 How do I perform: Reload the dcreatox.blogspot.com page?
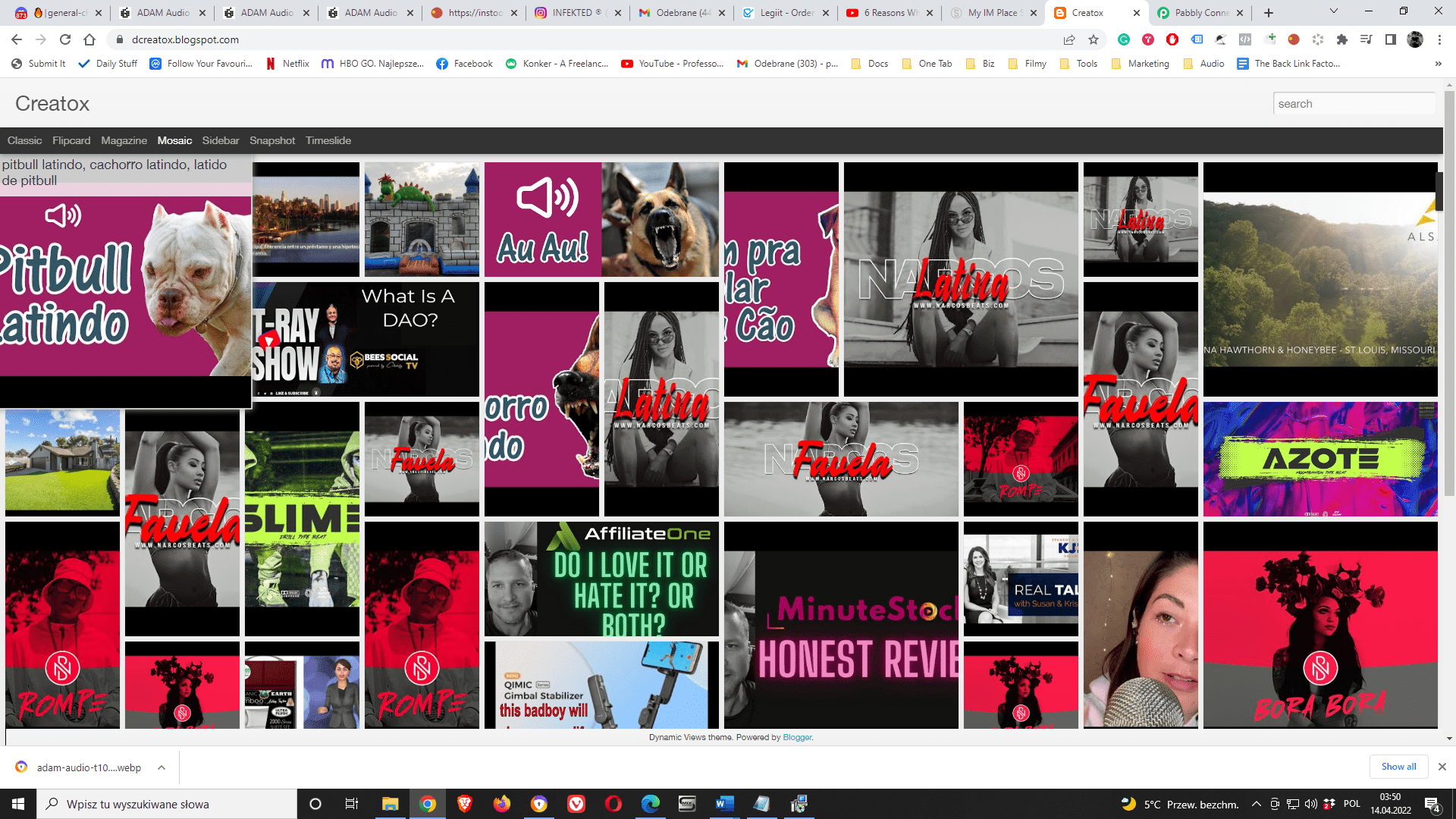pyautogui.click(x=65, y=39)
